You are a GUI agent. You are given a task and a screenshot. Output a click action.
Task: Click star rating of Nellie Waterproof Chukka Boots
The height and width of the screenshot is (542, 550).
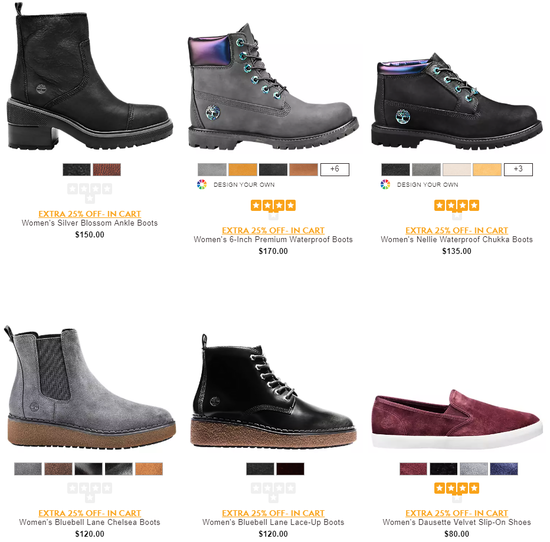457,209
